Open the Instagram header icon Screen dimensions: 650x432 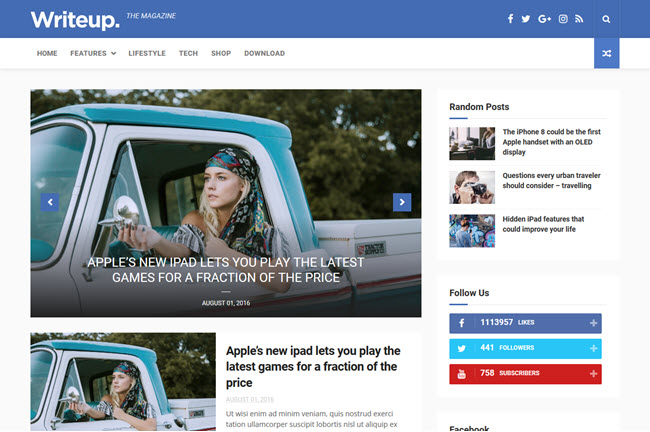[x=563, y=19]
